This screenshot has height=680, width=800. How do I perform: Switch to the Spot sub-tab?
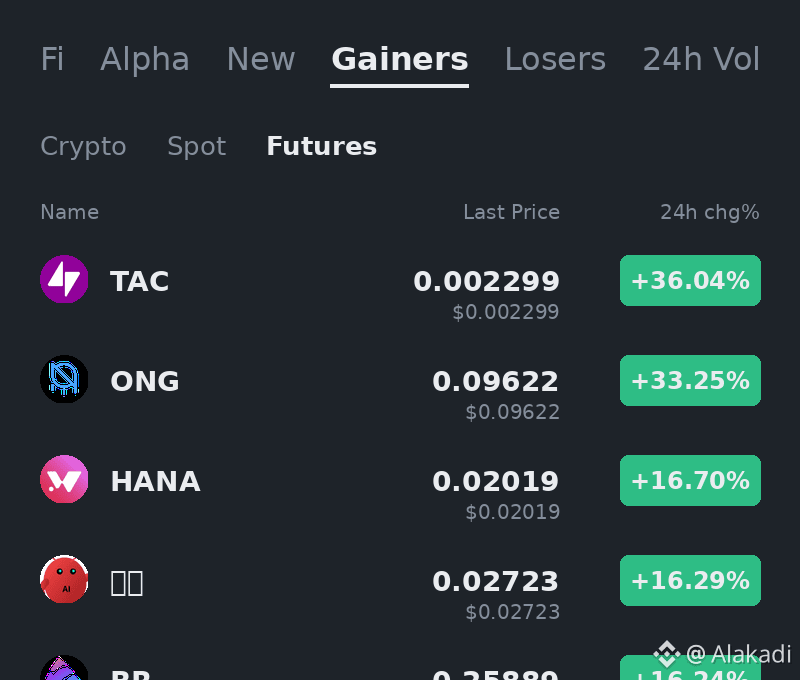(196, 147)
